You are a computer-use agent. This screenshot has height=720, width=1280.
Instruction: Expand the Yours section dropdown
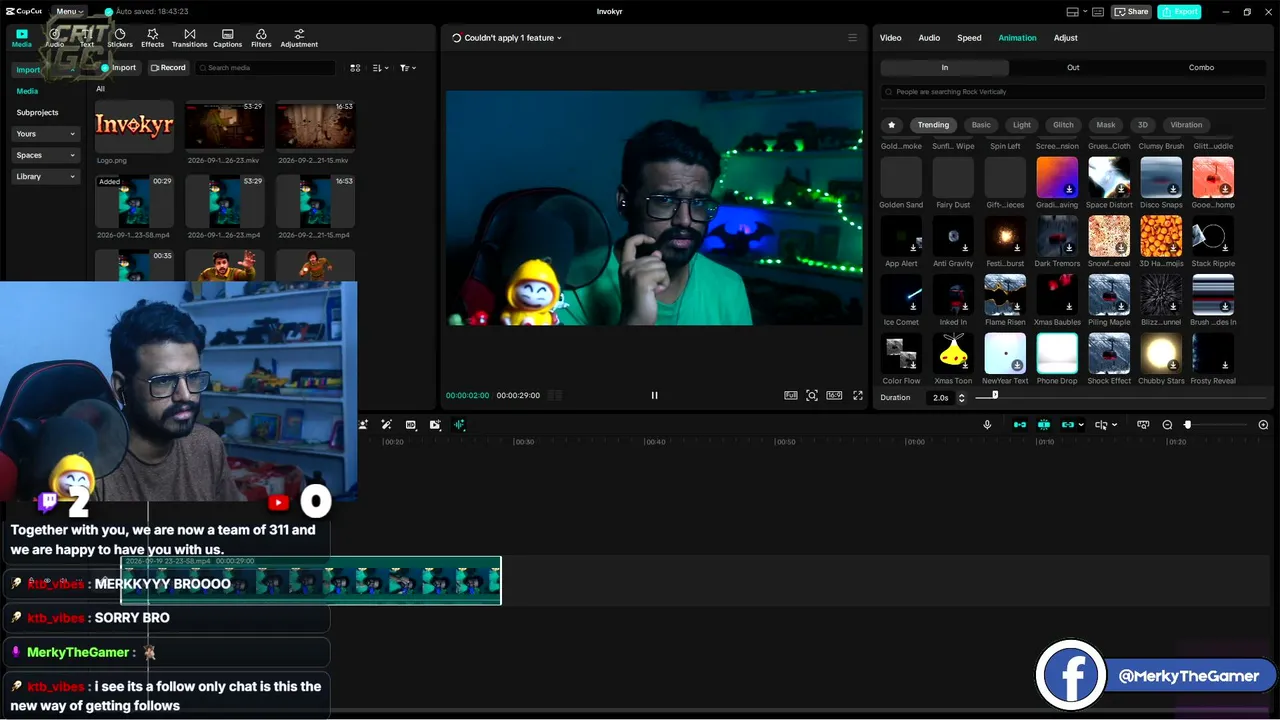click(46, 134)
